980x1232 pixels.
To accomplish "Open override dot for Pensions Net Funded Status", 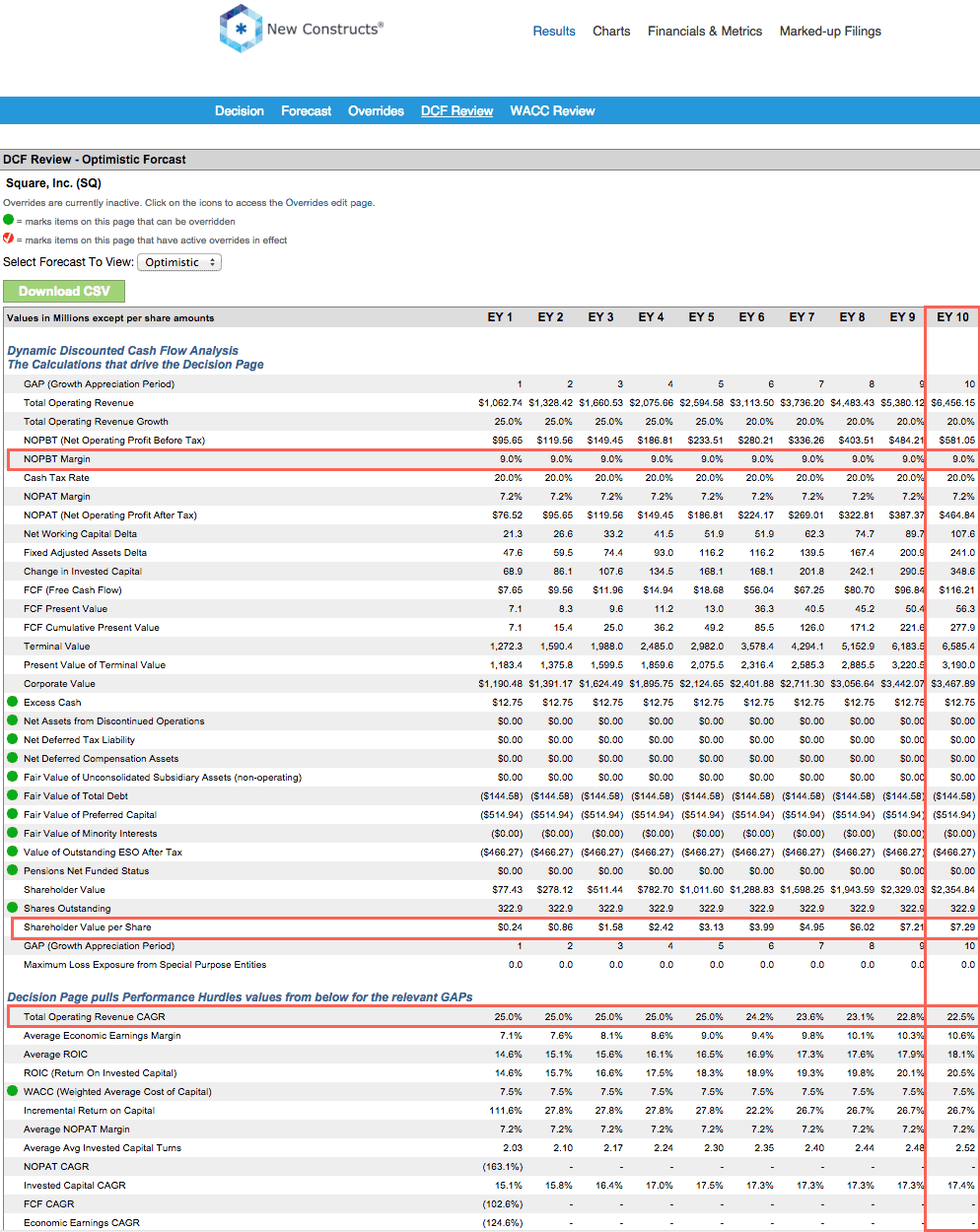I will (13, 870).
